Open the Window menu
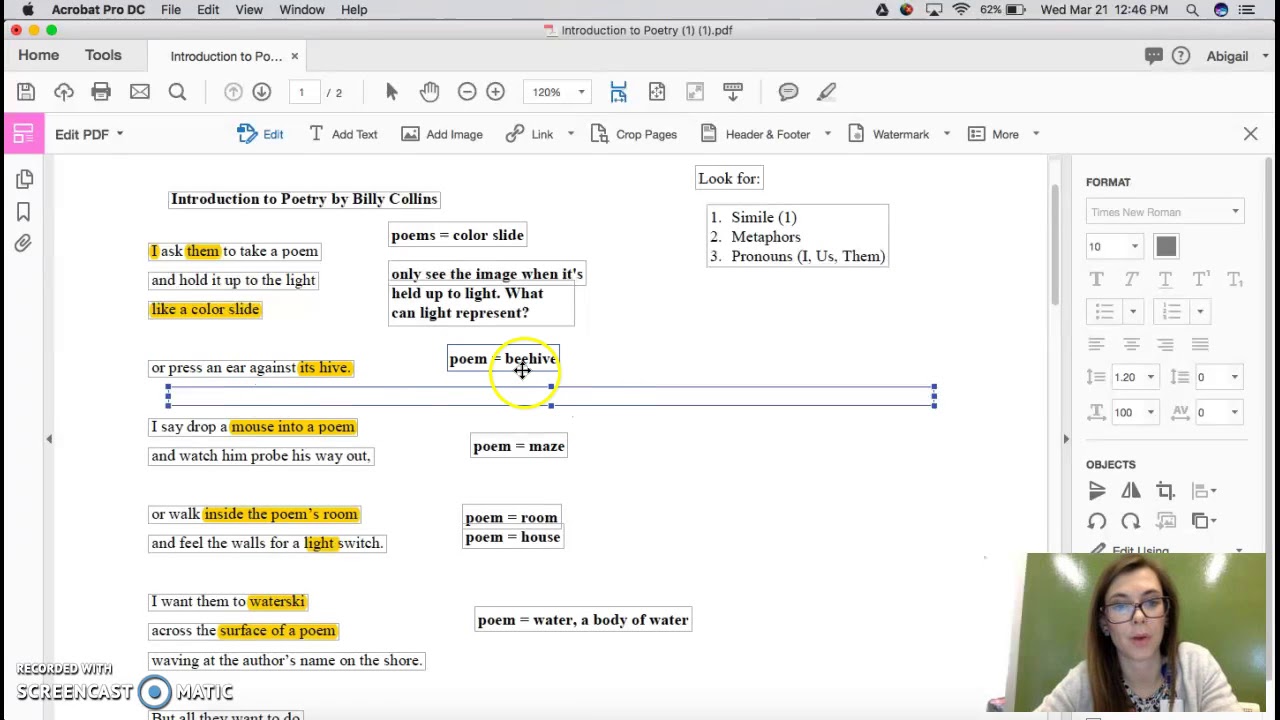 point(301,10)
